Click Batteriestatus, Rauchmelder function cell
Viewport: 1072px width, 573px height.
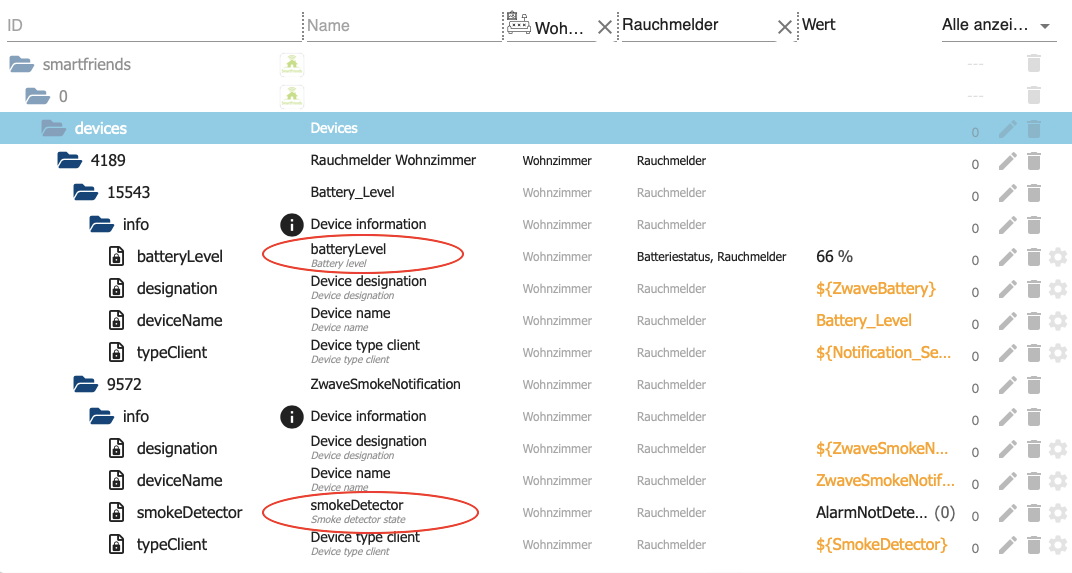(711, 257)
